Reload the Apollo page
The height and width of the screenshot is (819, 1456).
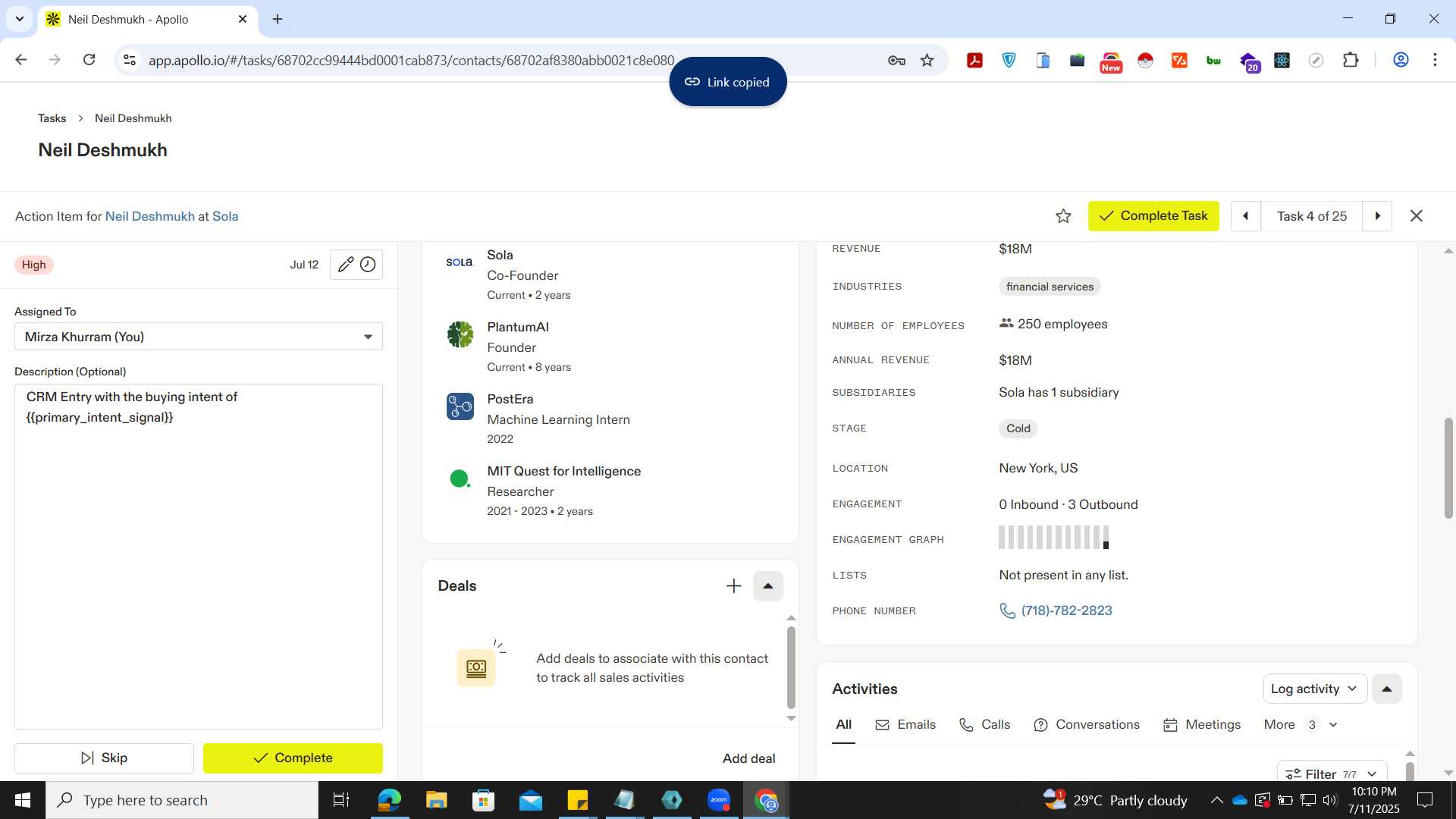pos(89,60)
